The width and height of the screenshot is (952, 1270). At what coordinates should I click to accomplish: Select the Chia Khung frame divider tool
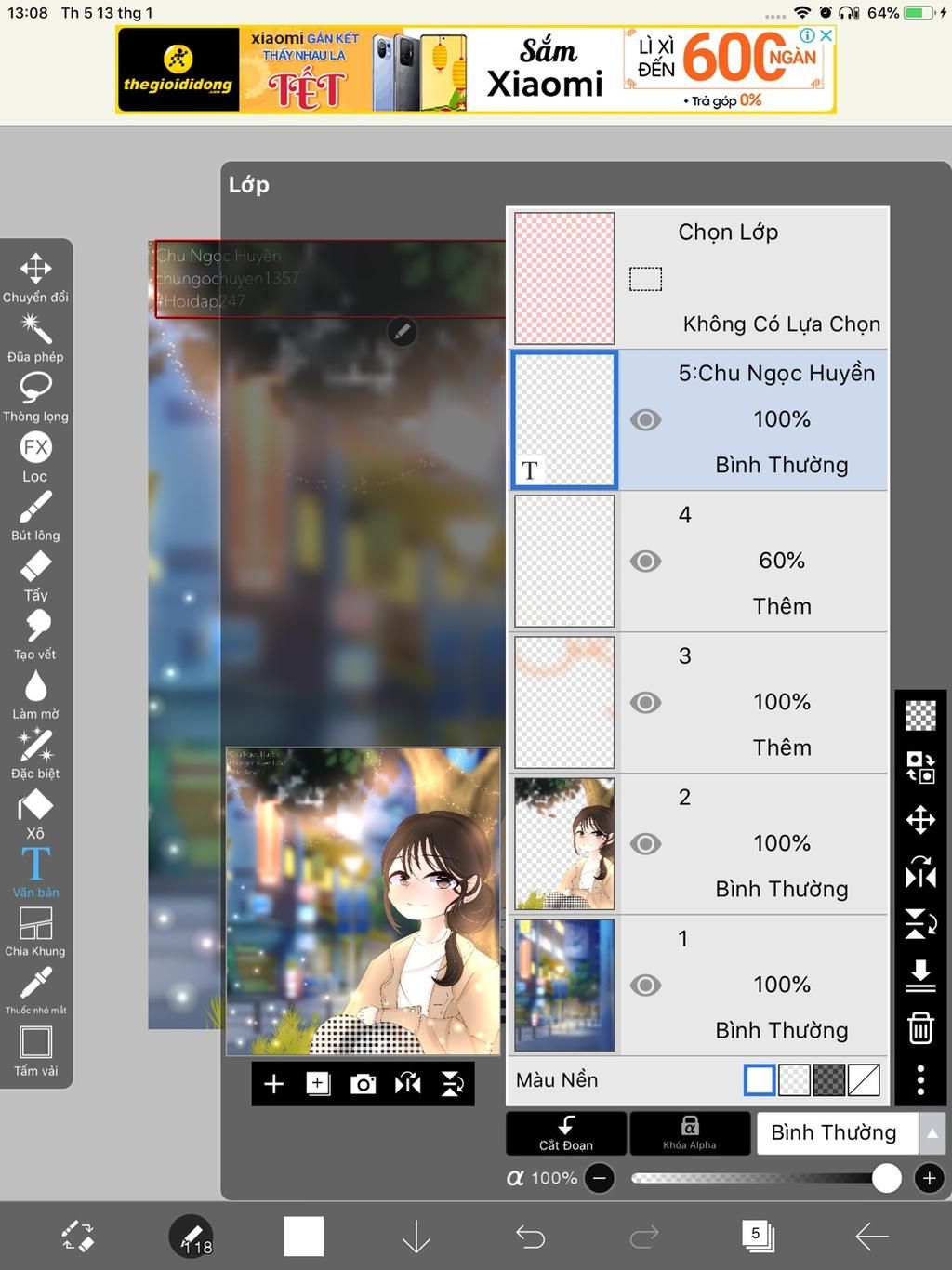(x=35, y=932)
